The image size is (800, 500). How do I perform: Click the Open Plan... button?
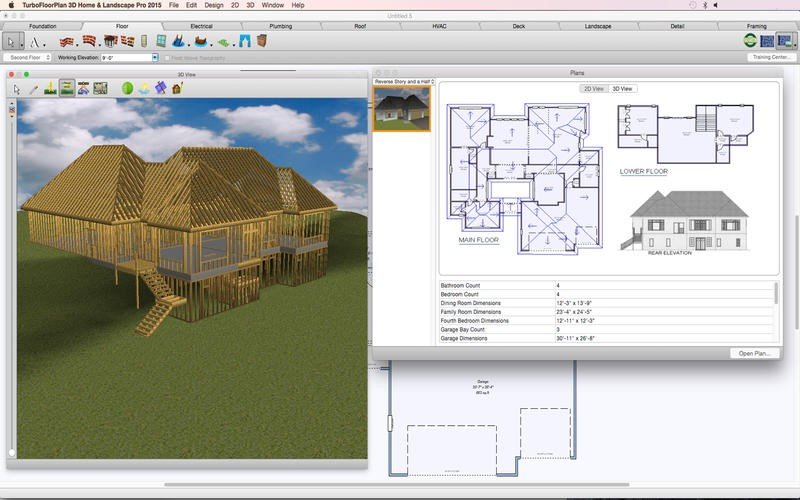click(x=755, y=353)
